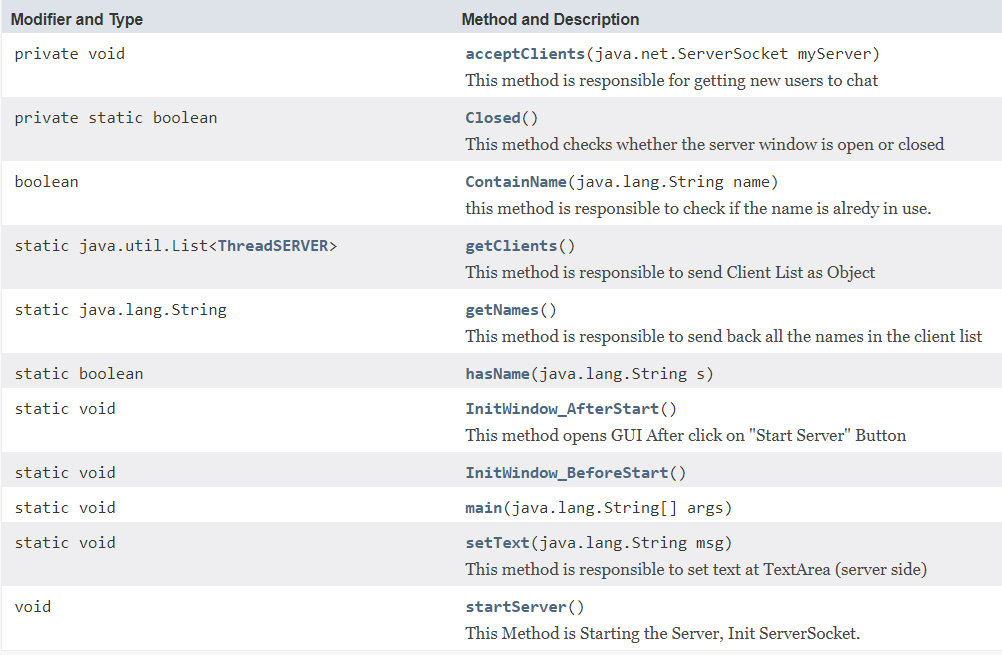Click the setText description about TextArea
Image resolution: width=1002 pixels, height=655 pixels.
[696, 569]
